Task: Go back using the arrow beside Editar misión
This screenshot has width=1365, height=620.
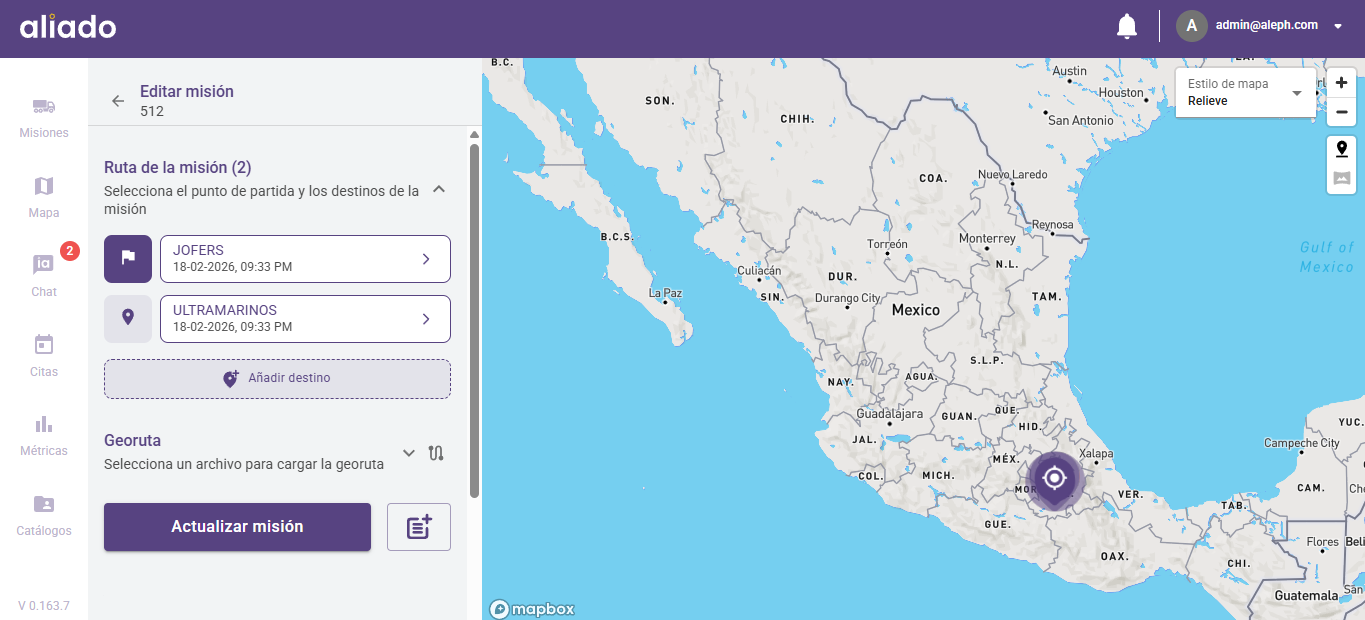Action: pyautogui.click(x=118, y=101)
